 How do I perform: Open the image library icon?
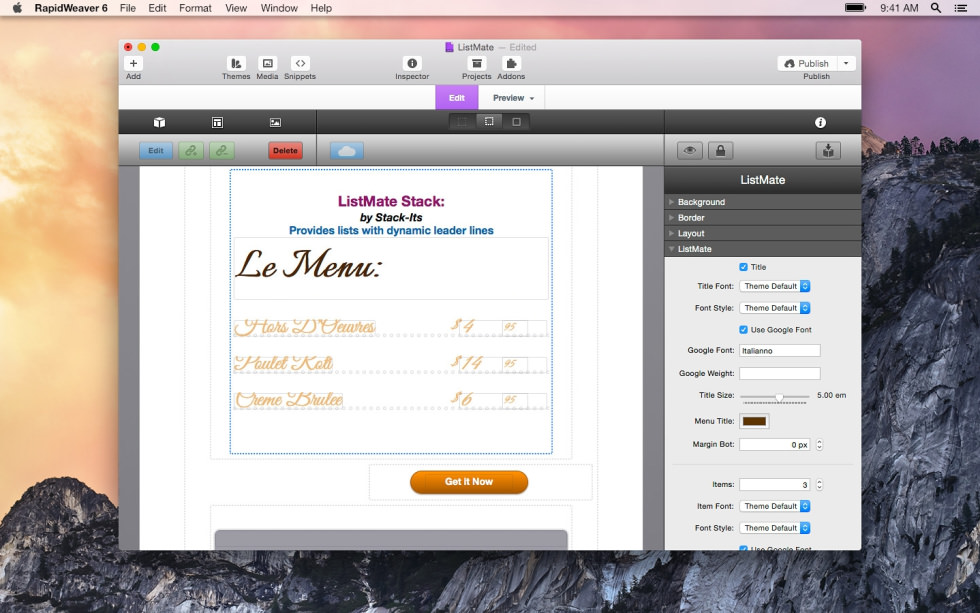coord(275,122)
